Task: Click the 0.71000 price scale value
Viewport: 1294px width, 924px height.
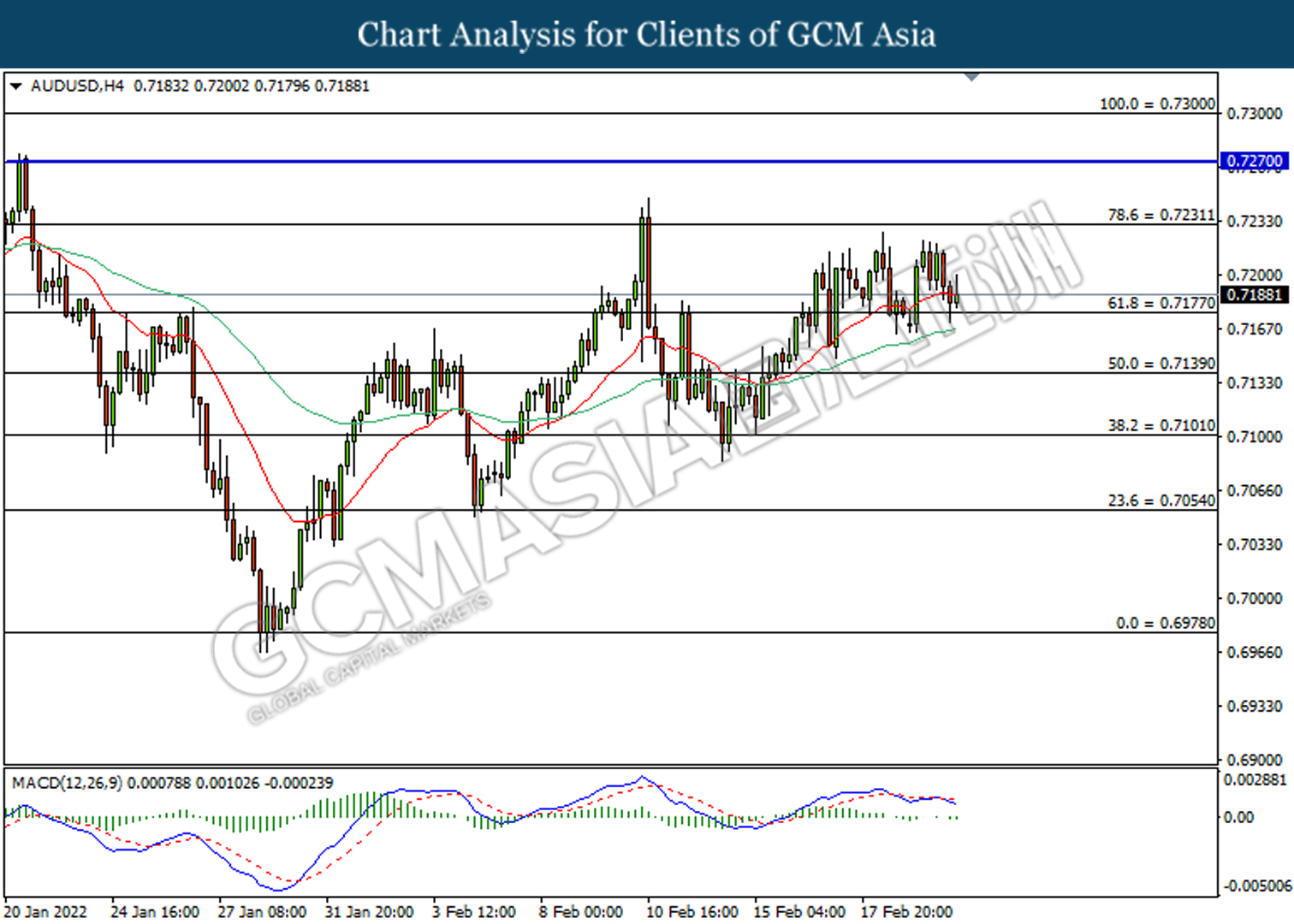Action: pos(1255,437)
